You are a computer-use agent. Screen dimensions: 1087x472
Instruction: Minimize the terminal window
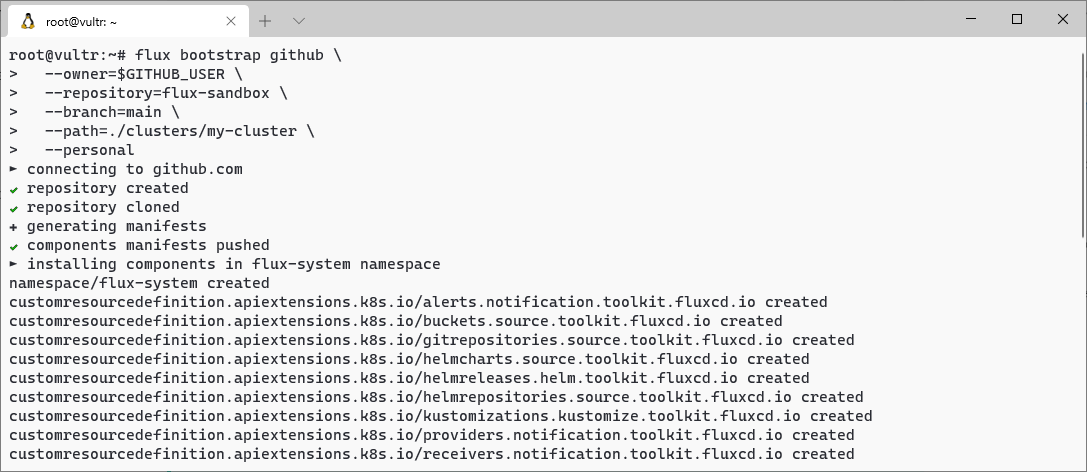pyautogui.click(x=971, y=19)
